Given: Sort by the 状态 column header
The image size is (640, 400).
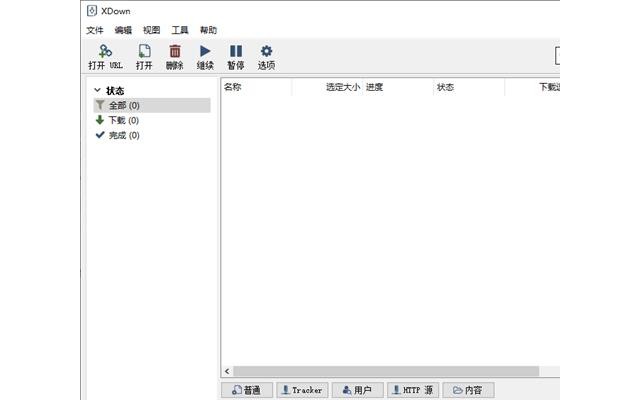Looking at the screenshot, I should (469, 87).
